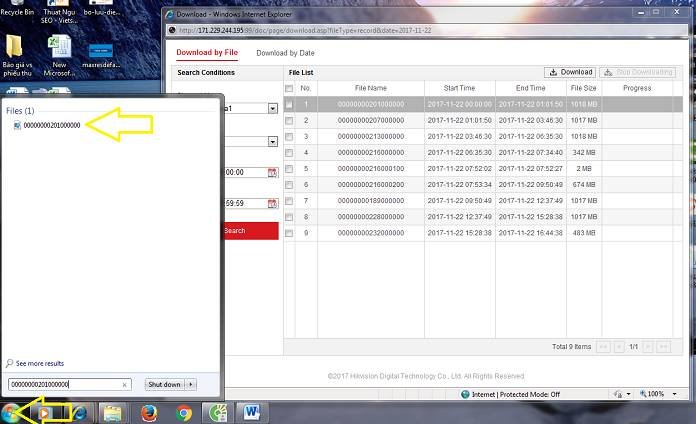Expand the camera channel dropdown
The height and width of the screenshot is (424, 696).
(x=272, y=108)
